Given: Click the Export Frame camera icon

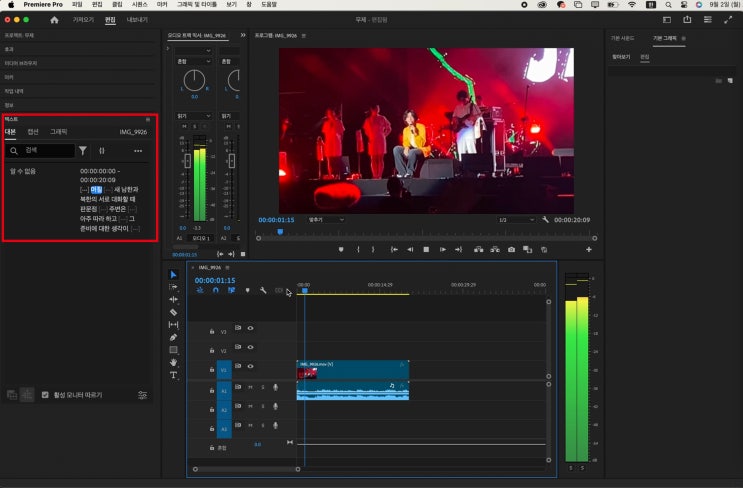Looking at the screenshot, I should pyautogui.click(x=511, y=249).
